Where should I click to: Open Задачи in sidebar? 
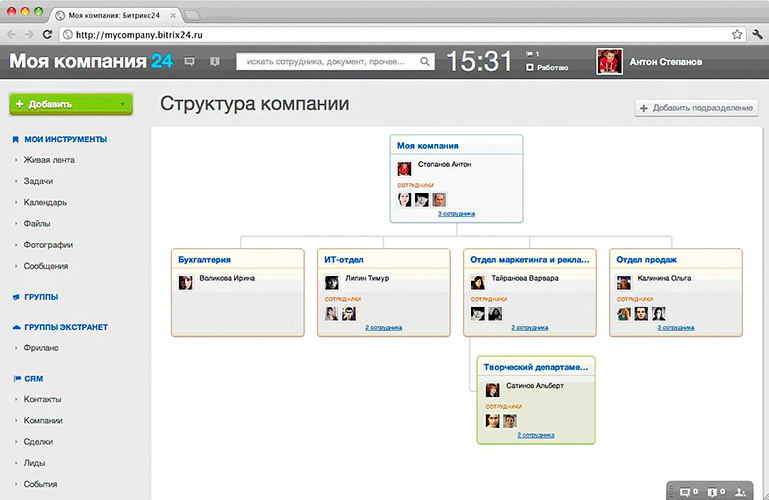point(38,181)
